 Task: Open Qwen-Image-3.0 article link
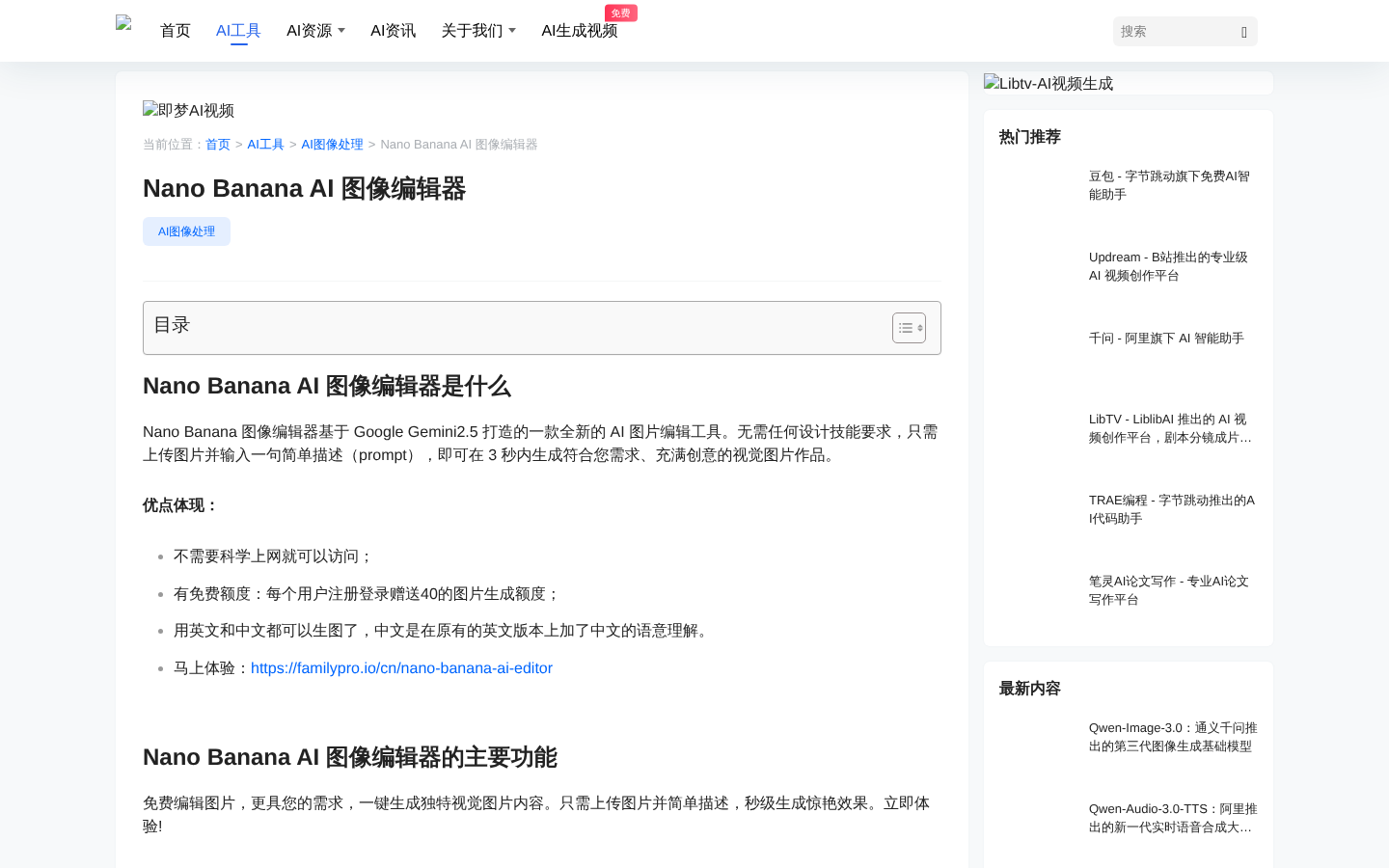(x=1173, y=737)
